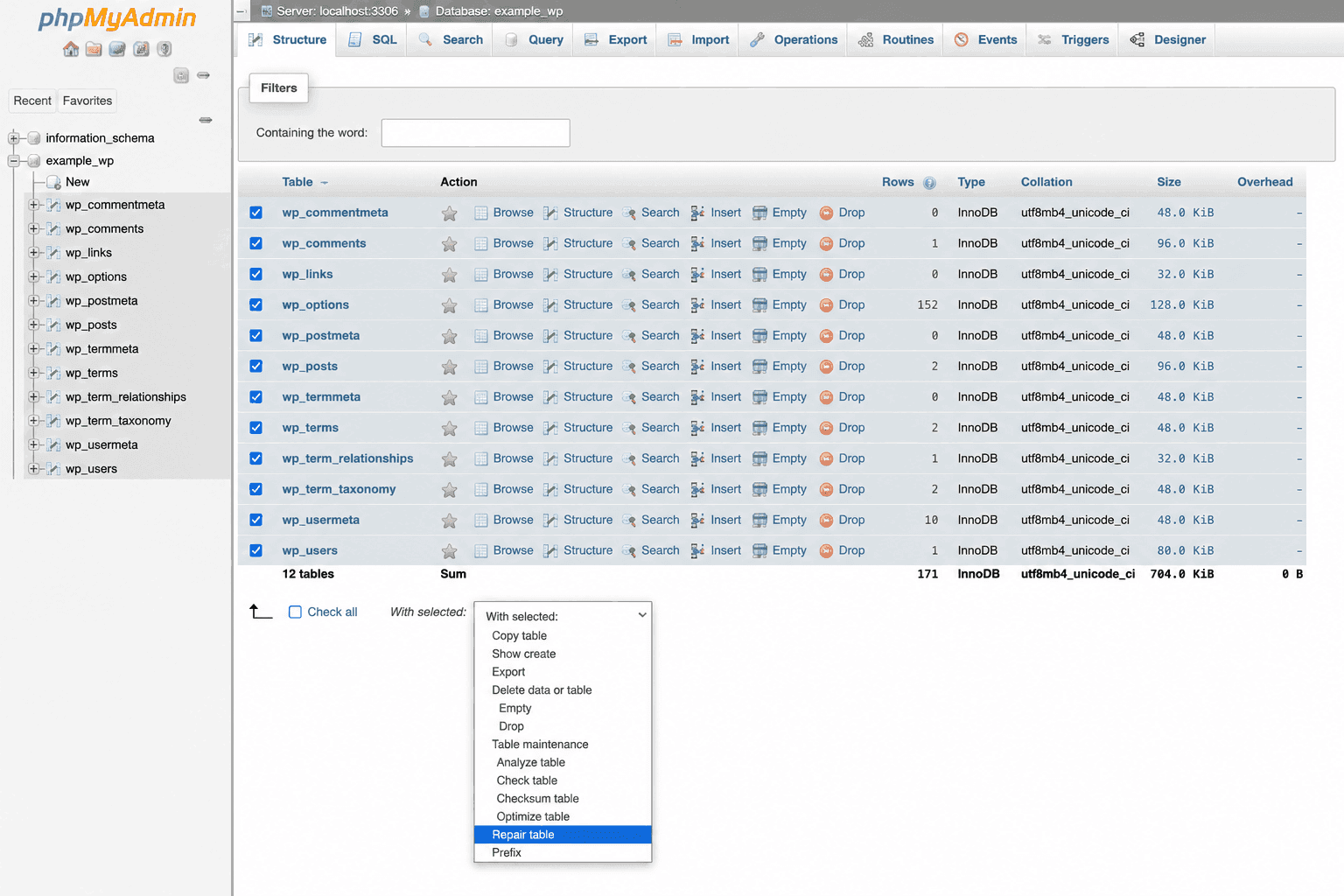Uncheck the wp_comments row checkbox
Screen dimensions: 1344x896
[255, 243]
